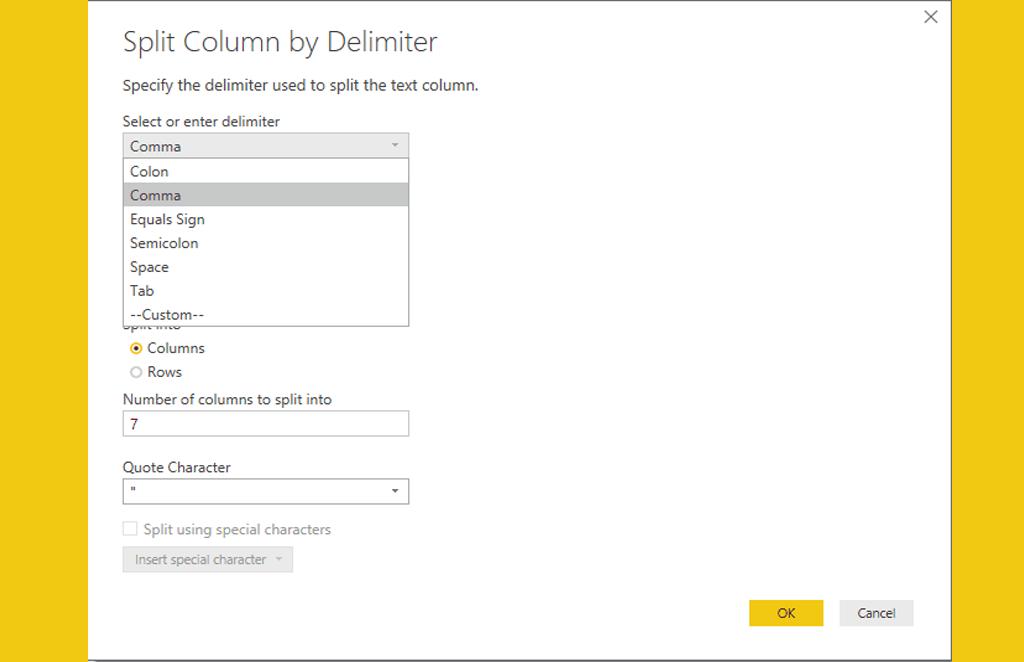
Task: Choose Comma in the delimiter list
Action: pyautogui.click(x=156, y=195)
